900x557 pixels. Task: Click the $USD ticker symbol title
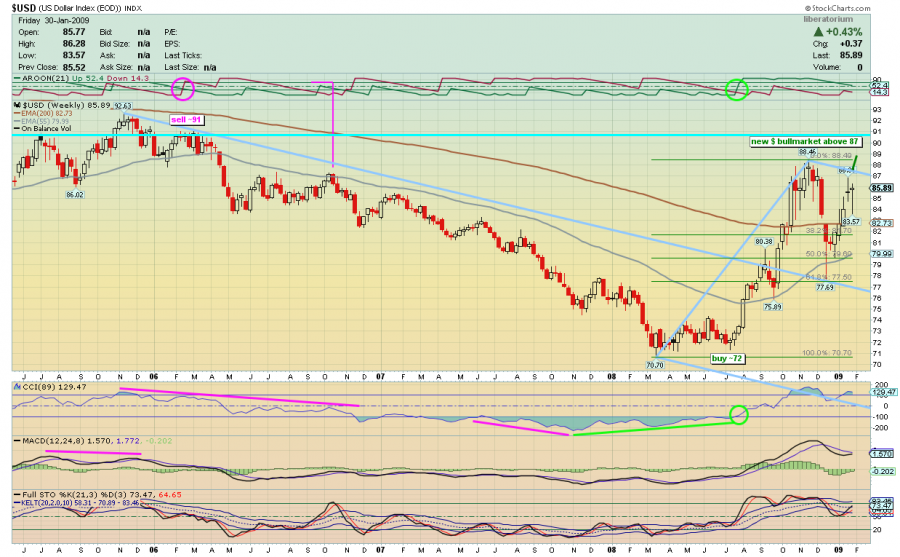click(24, 8)
